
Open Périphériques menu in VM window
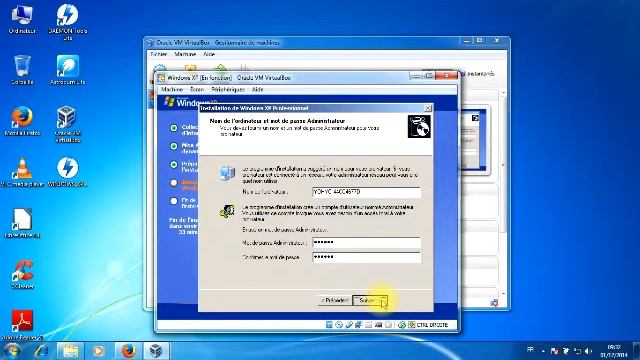pyautogui.click(x=228, y=89)
